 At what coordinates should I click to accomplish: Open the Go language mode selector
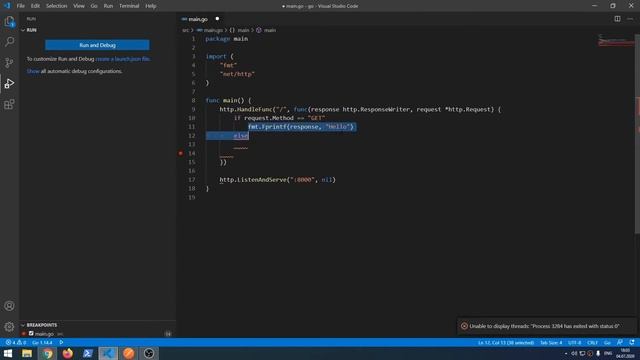tap(607, 342)
